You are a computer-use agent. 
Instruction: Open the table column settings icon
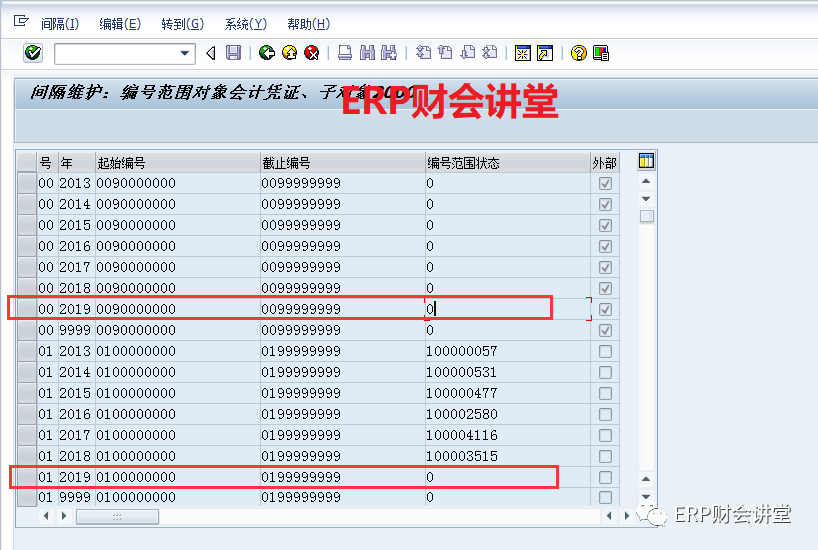[646, 162]
